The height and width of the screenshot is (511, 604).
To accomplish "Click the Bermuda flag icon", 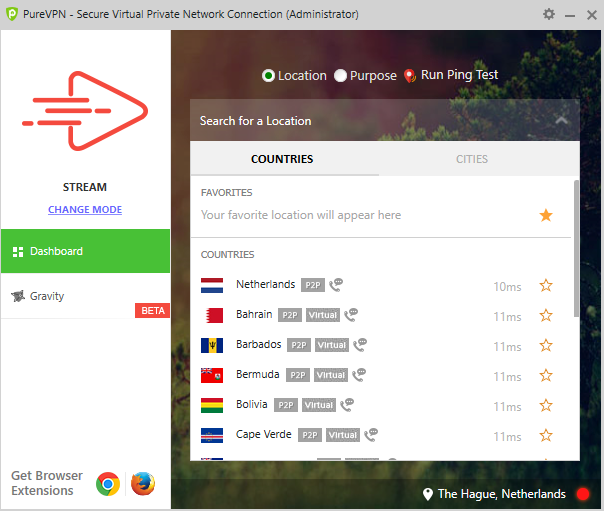I will click(212, 375).
